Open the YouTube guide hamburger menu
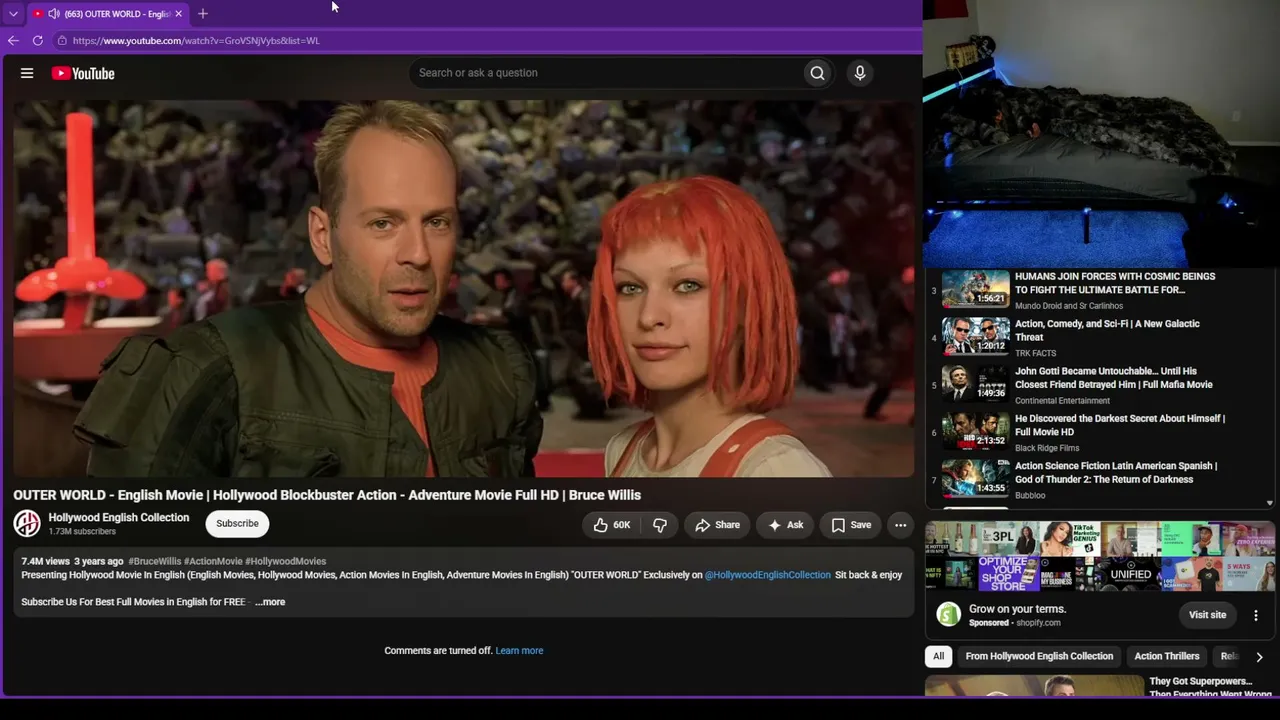 [x=27, y=73]
